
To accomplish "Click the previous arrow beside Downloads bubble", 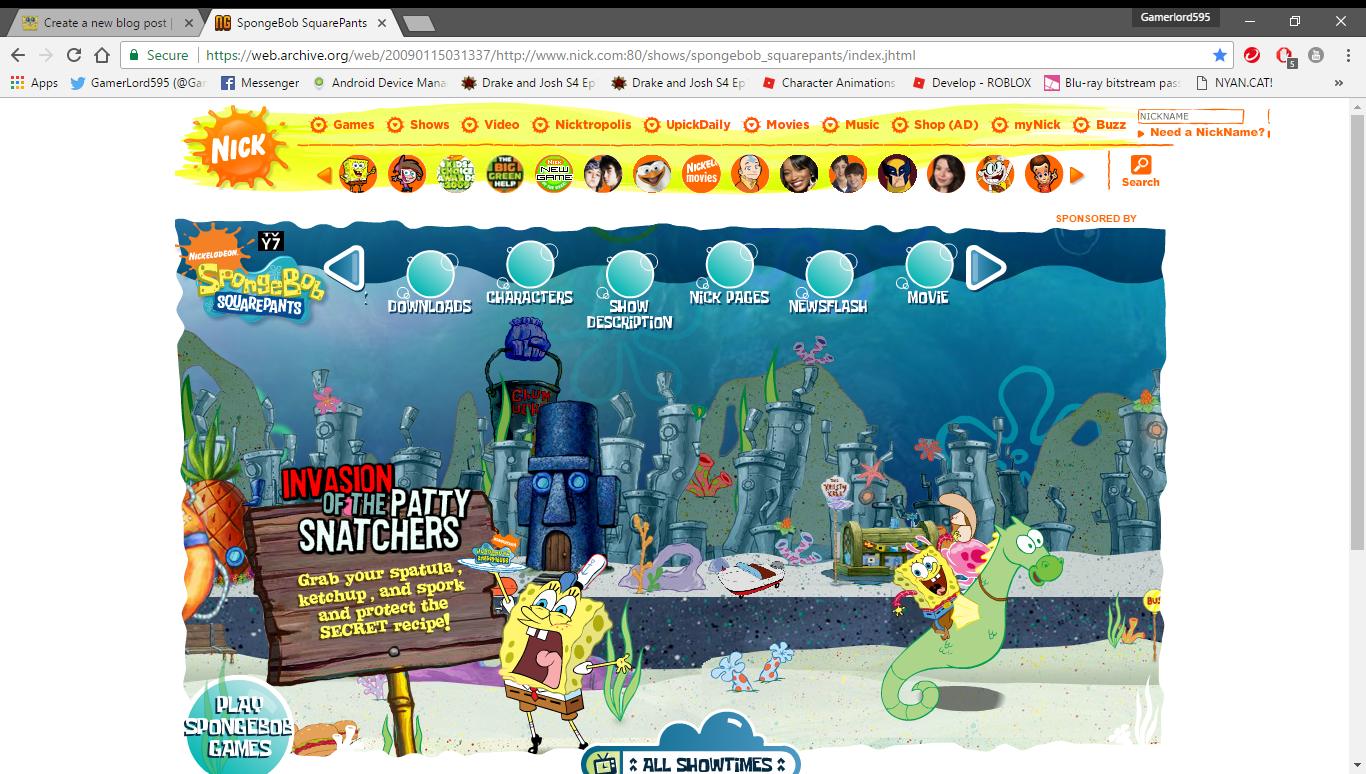I will pos(345,268).
